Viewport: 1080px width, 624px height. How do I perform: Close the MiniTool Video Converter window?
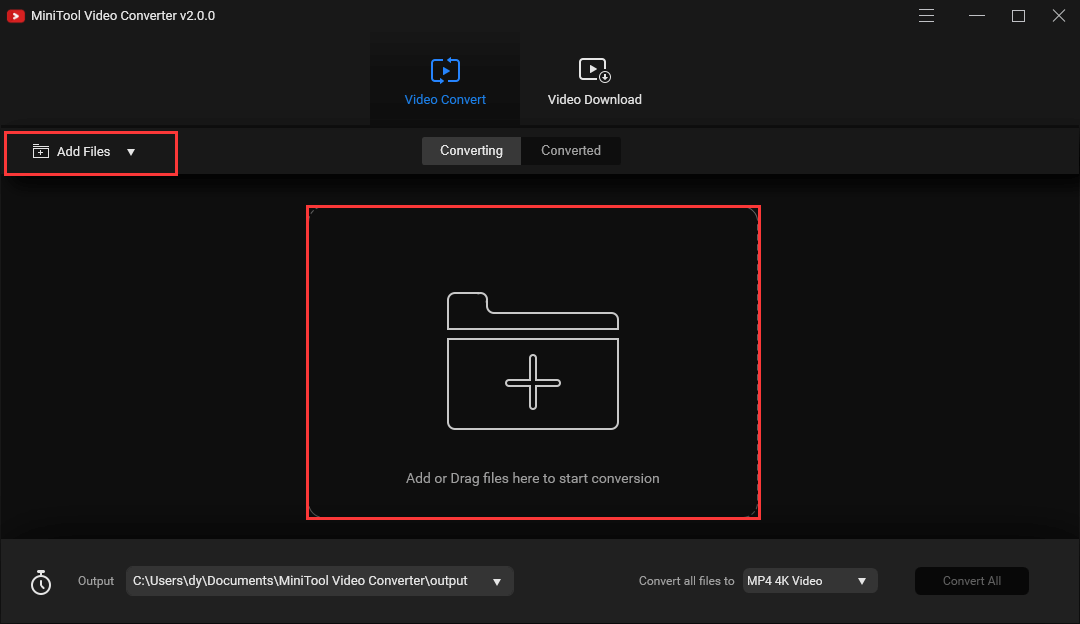pos(1059,15)
